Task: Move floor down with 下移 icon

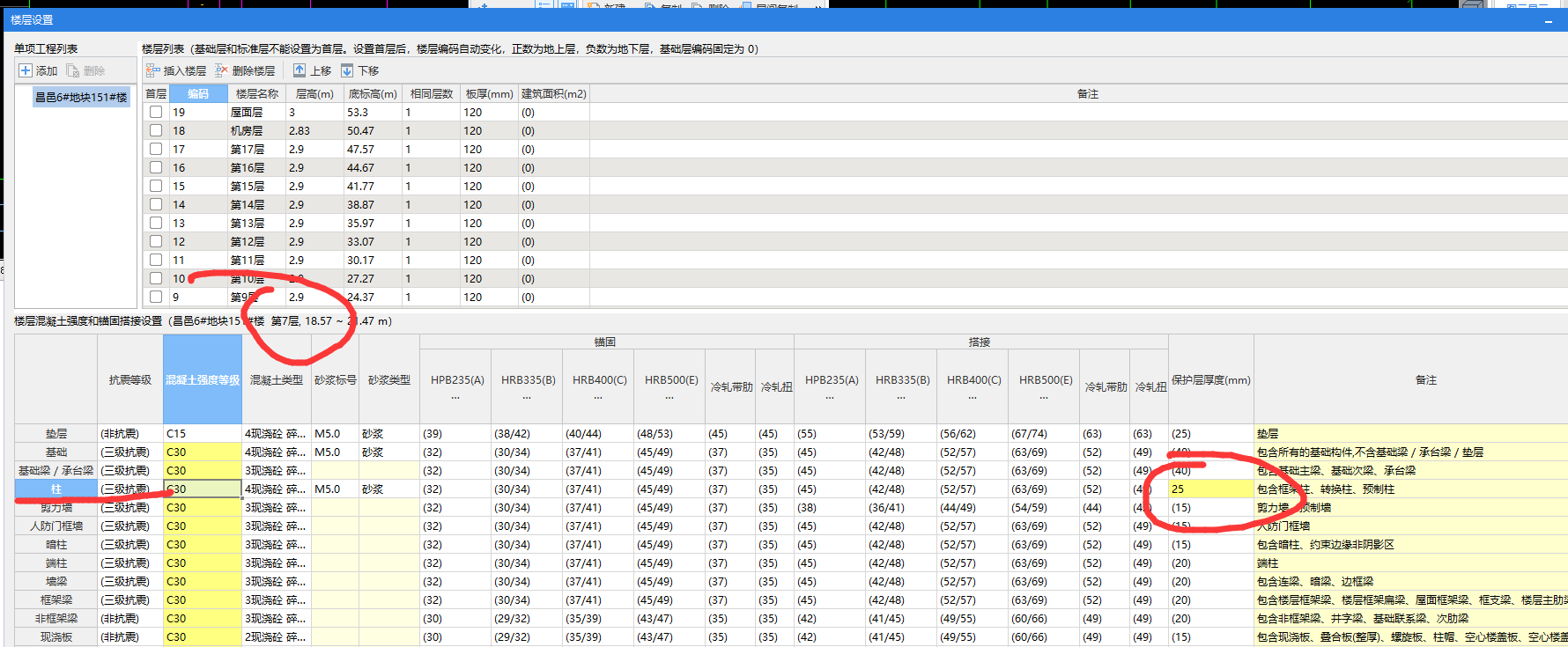Action: click(x=347, y=70)
